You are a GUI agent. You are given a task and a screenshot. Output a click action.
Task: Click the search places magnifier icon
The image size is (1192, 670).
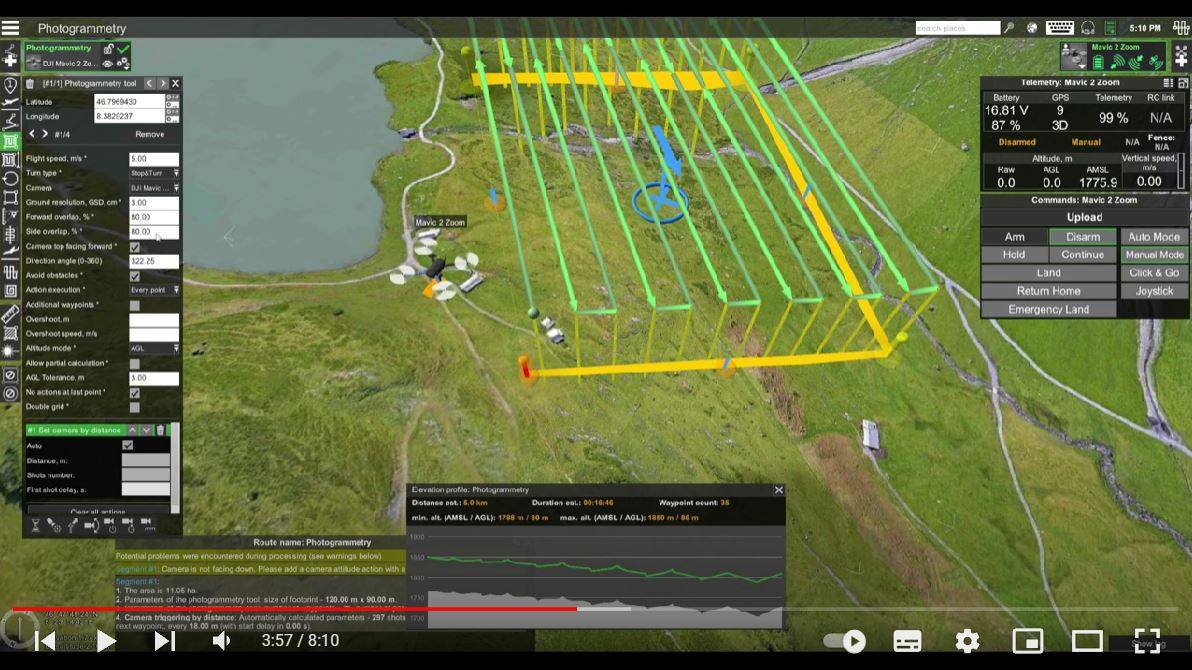coord(1010,28)
